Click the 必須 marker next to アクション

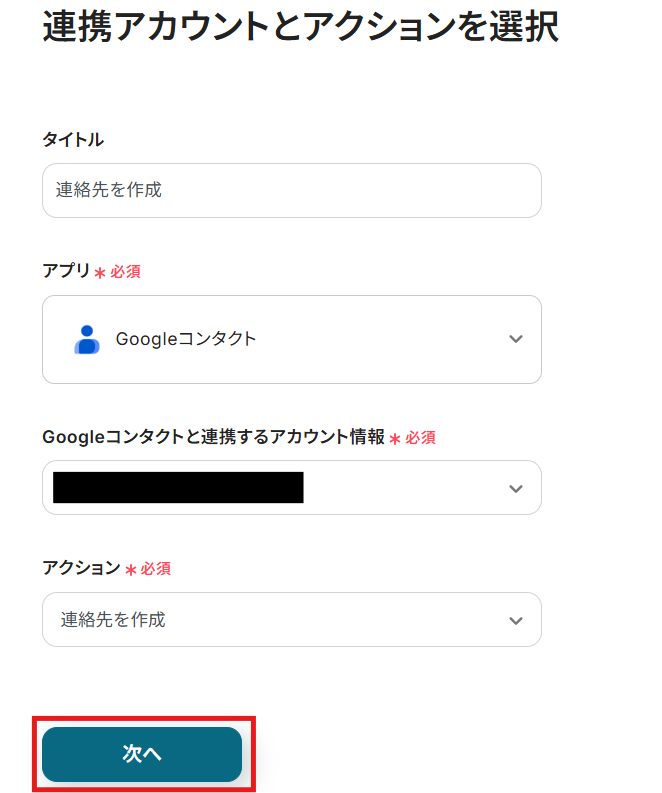coord(156,569)
